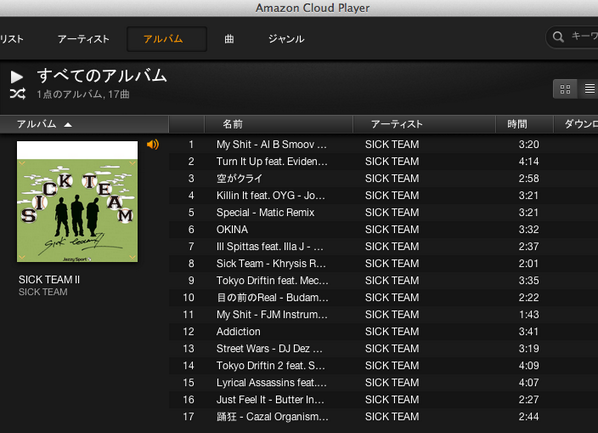Click the orange speaker now-playing icon

click(x=153, y=144)
